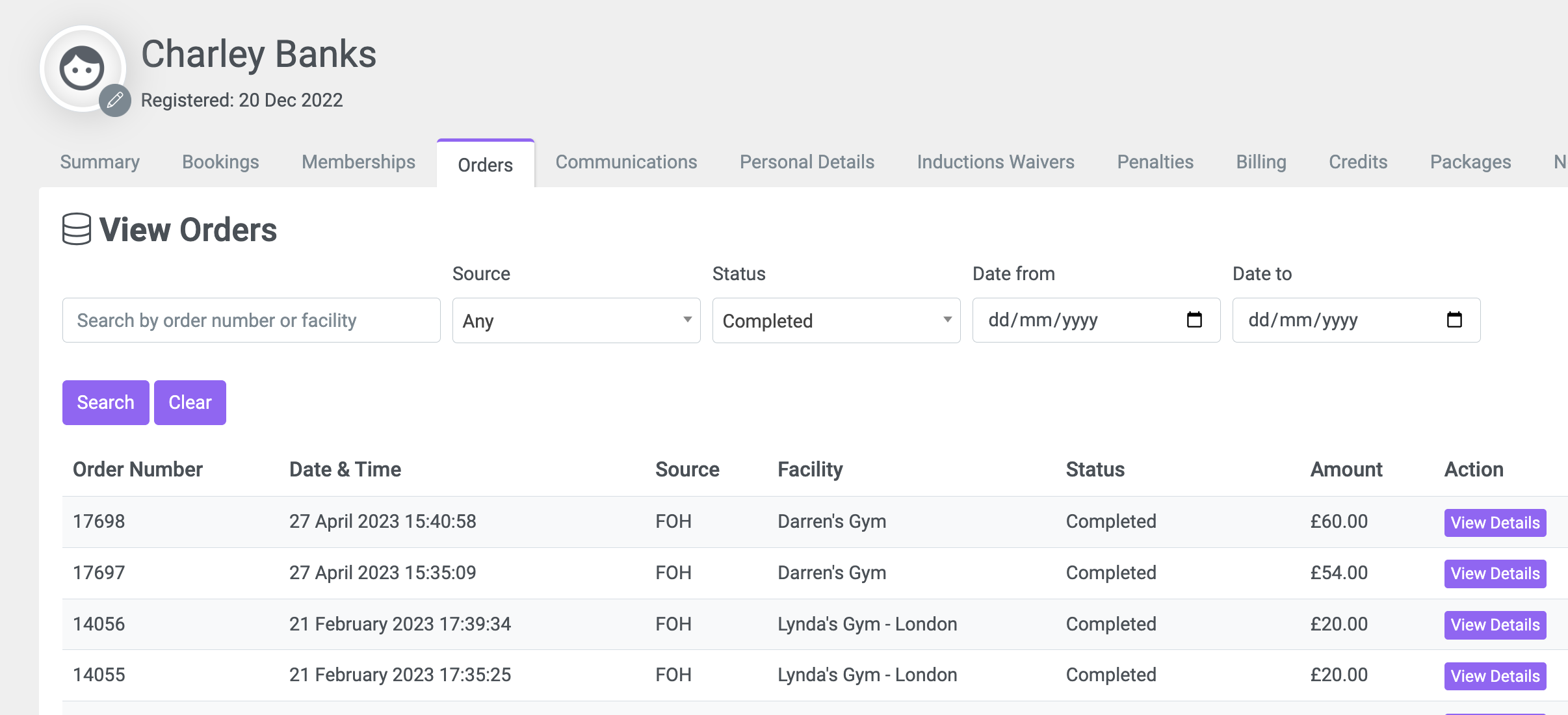Click the Date & Time column header
1568x715 pixels.
pos(345,469)
